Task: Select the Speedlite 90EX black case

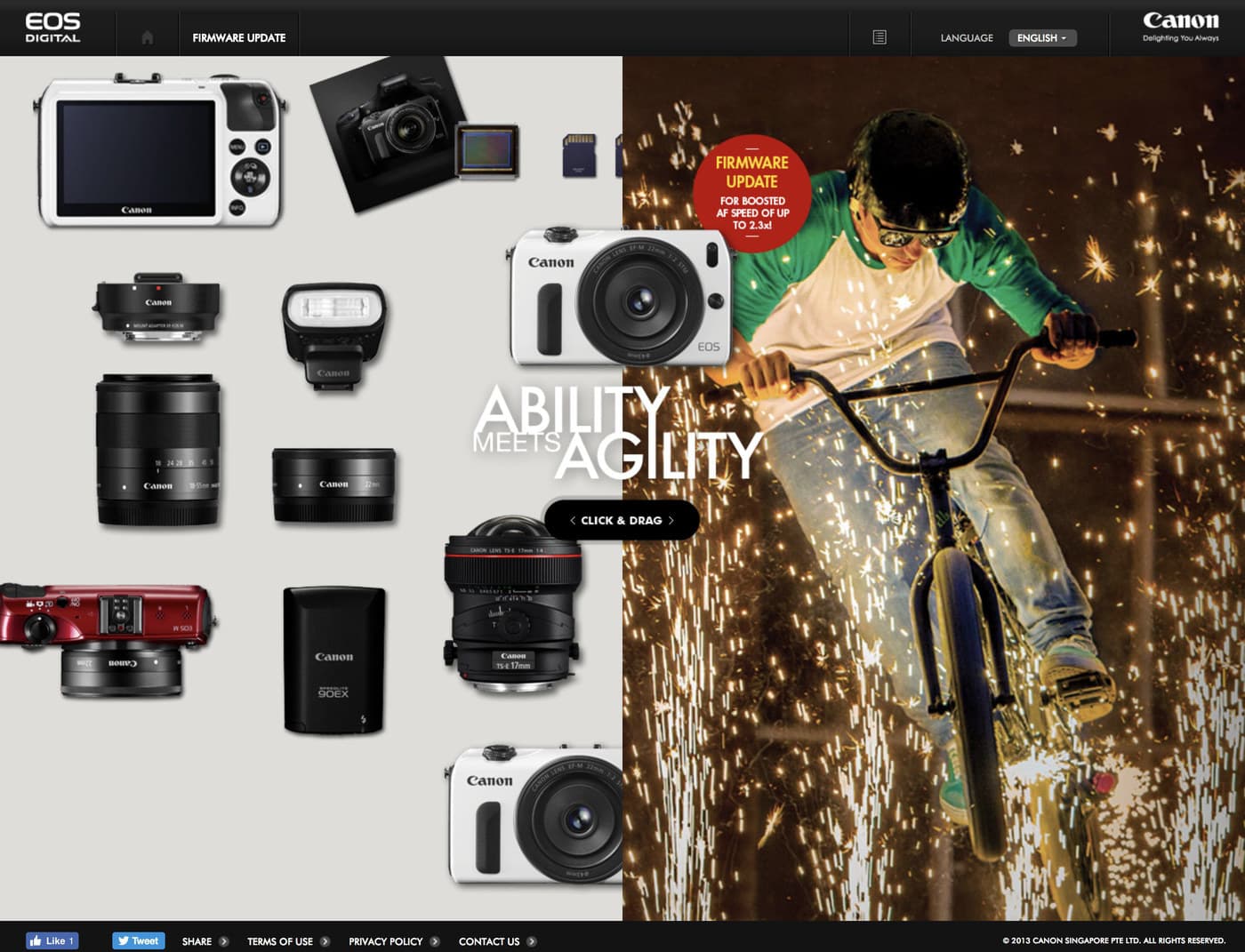Action: click(x=334, y=660)
